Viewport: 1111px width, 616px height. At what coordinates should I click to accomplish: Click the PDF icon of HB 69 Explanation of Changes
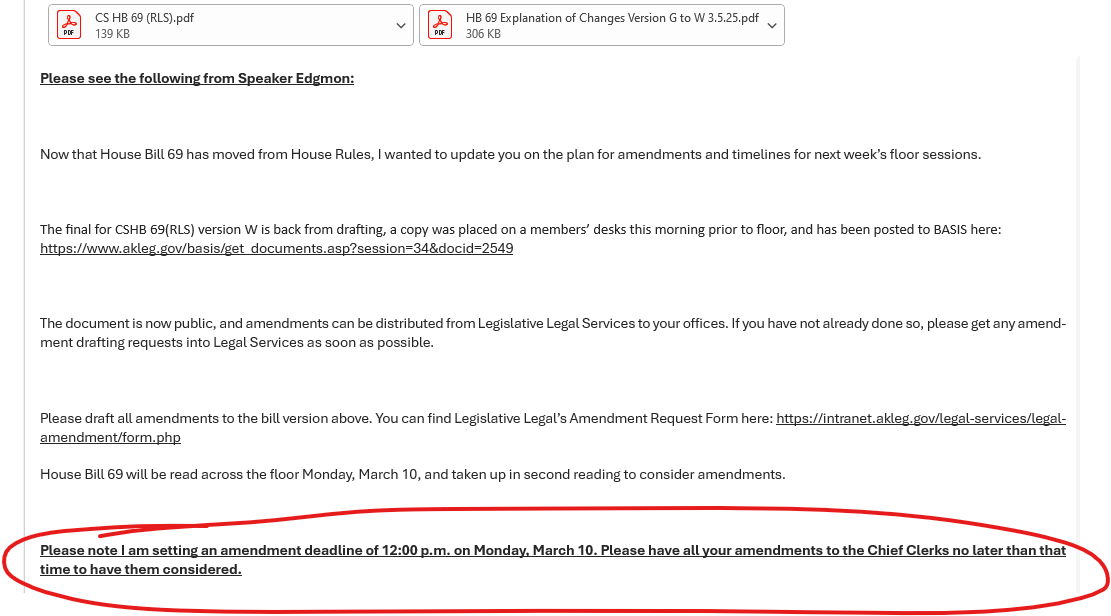[x=440, y=26]
